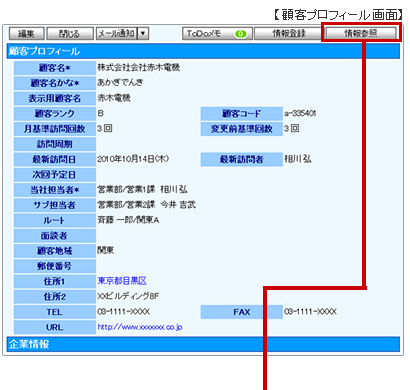The height and width of the screenshot is (390, 410).
Task: Open the http://www.xxxxxxx.co.jp URL link
Action: pyautogui.click(x=140, y=327)
